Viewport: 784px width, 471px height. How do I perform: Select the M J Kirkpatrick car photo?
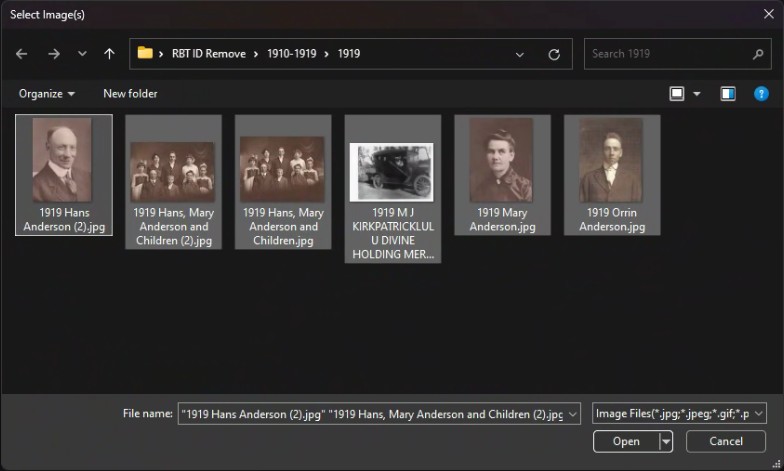pos(392,188)
